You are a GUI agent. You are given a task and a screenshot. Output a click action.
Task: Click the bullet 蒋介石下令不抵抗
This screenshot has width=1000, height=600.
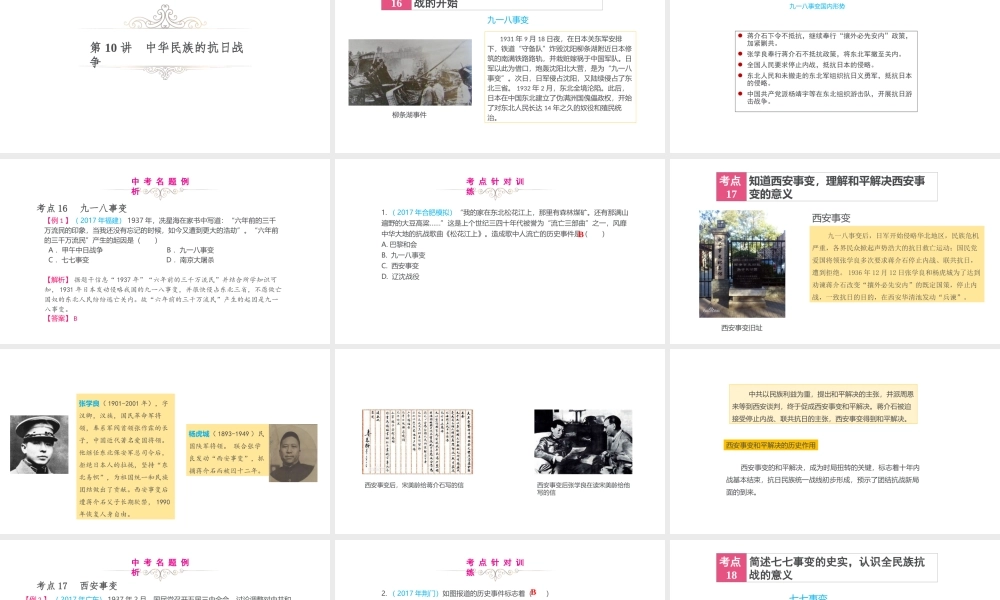[827, 40]
